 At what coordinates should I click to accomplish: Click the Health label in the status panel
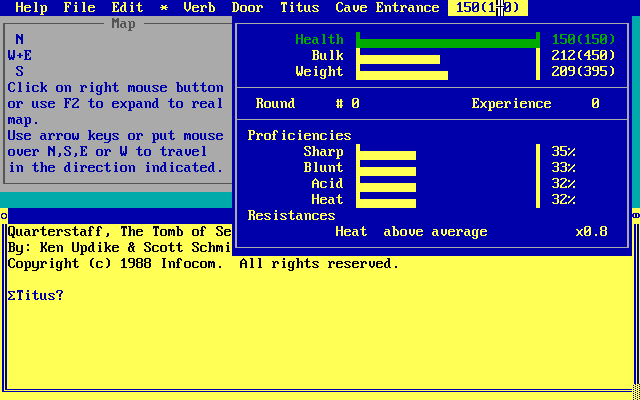click(319, 40)
